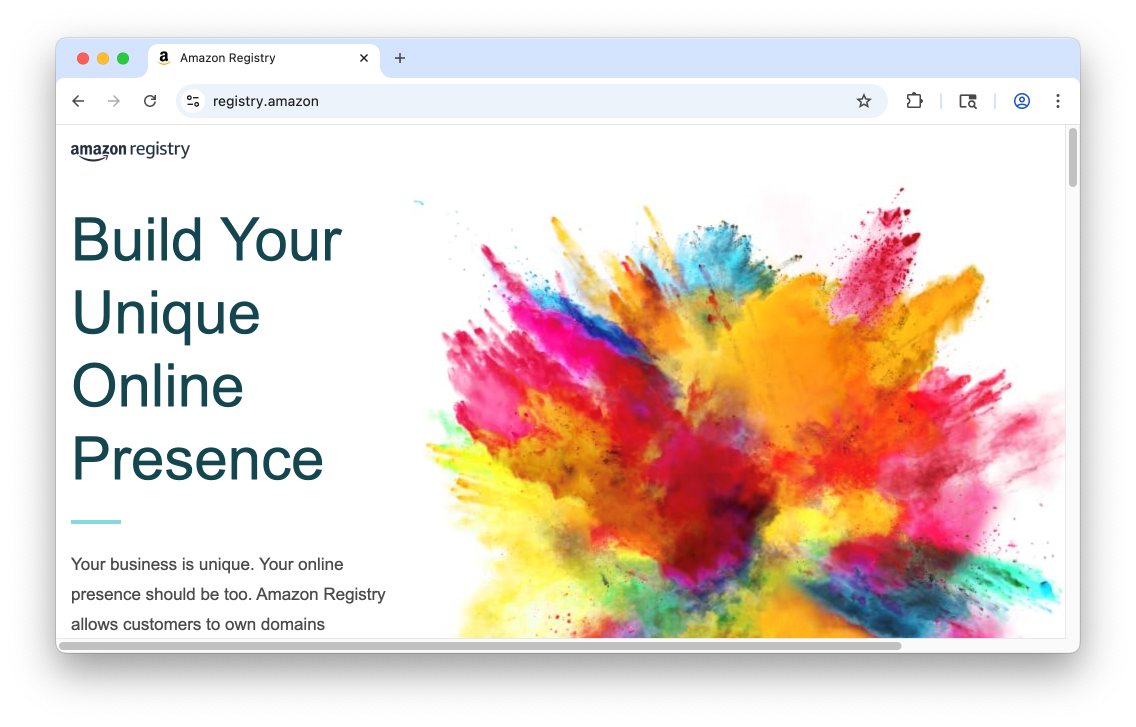Open the Extensions puzzle icon
Image resolution: width=1136 pixels, height=727 pixels.
(x=914, y=101)
